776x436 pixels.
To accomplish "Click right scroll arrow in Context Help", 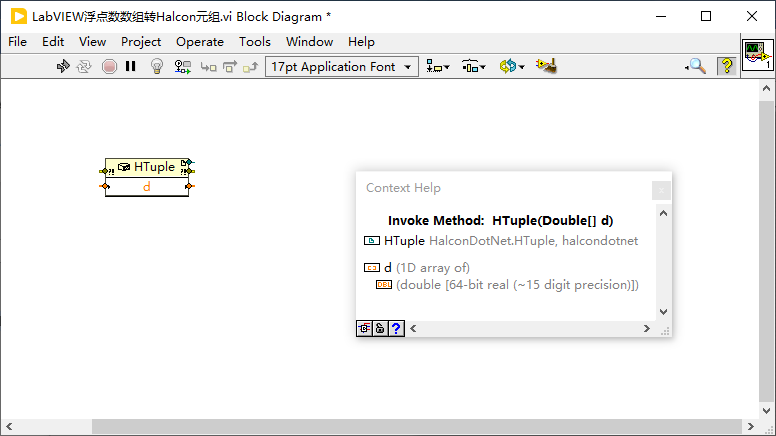I will [646, 328].
